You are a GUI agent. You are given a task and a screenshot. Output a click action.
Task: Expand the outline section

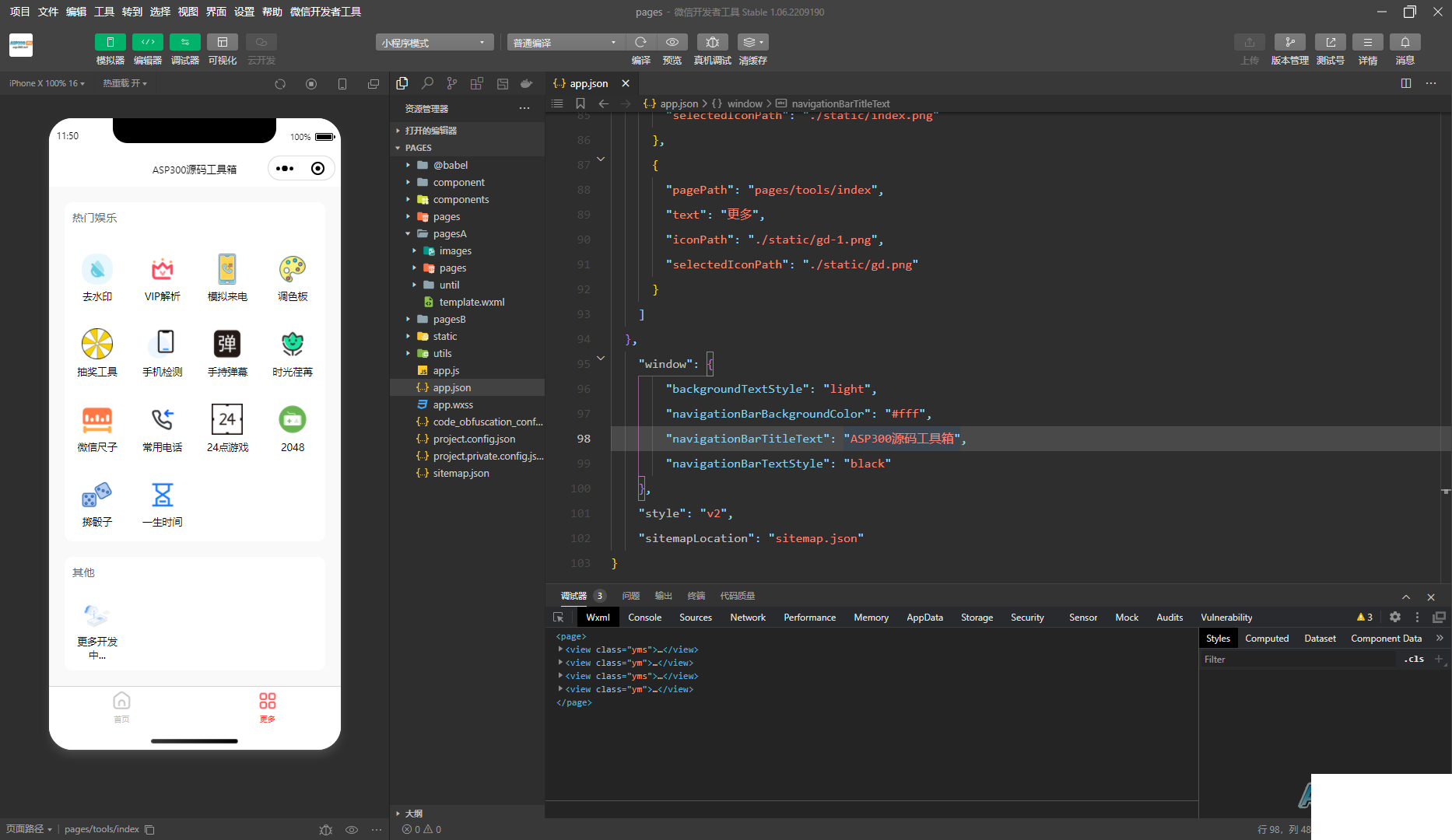[398, 814]
